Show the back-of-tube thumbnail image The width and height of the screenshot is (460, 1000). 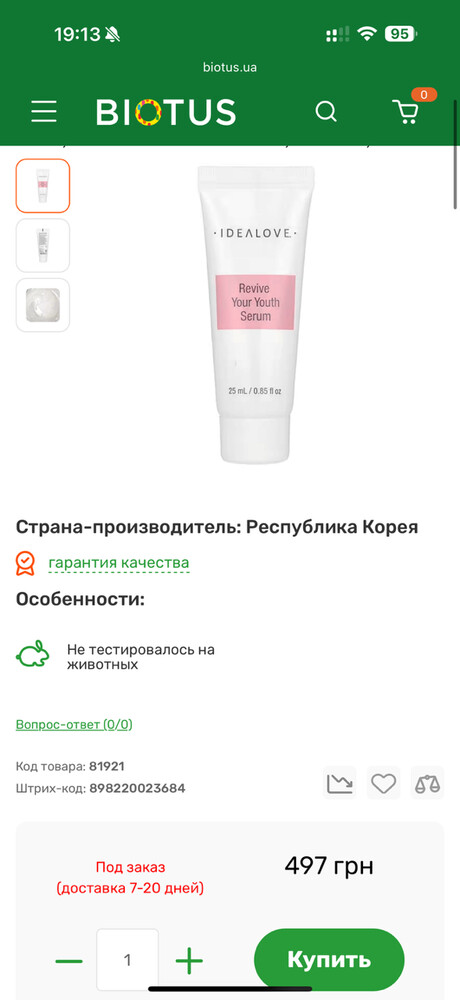pos(43,246)
